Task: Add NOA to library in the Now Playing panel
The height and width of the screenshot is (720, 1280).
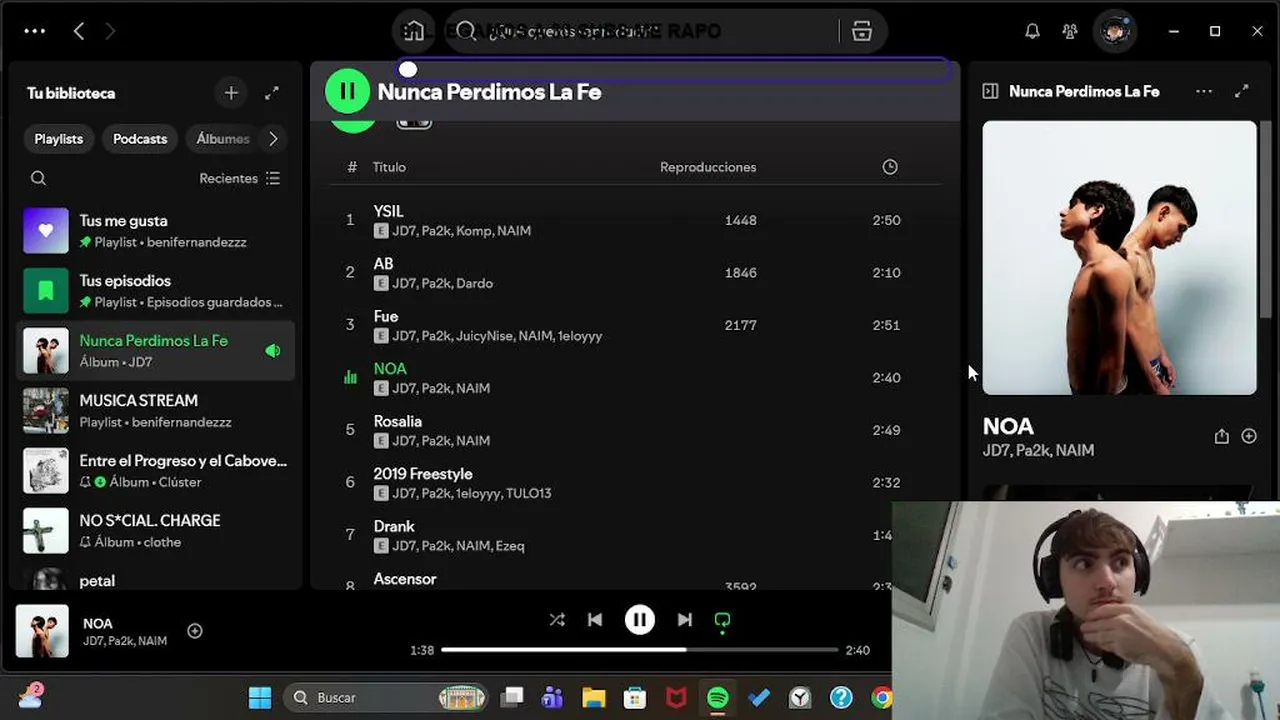Action: (x=1249, y=436)
